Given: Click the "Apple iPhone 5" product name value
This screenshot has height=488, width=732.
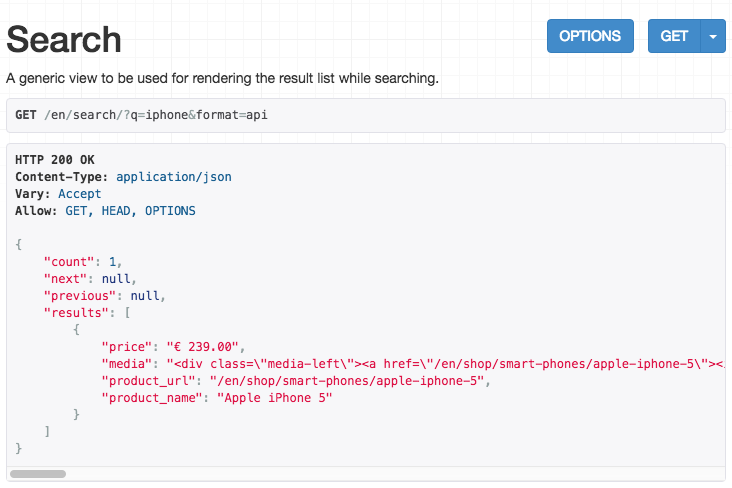Looking at the screenshot, I should tap(274, 398).
